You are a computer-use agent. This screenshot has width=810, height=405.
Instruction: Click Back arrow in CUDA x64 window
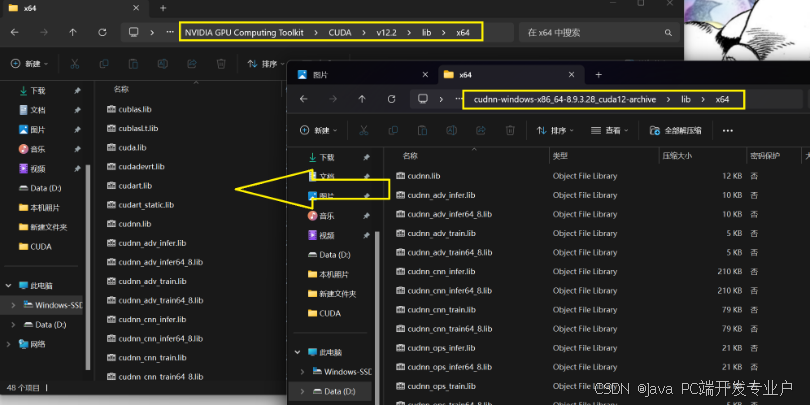point(14,32)
